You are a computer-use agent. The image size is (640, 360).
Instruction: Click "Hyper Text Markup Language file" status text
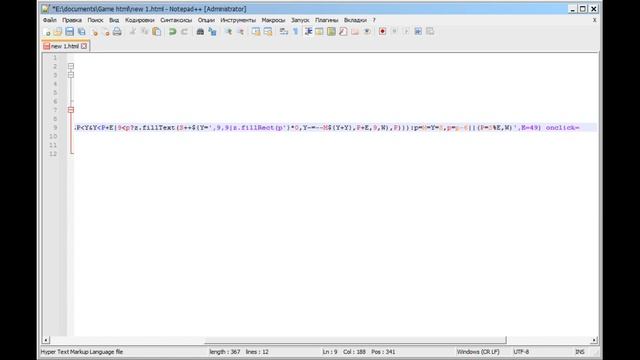pos(82,352)
